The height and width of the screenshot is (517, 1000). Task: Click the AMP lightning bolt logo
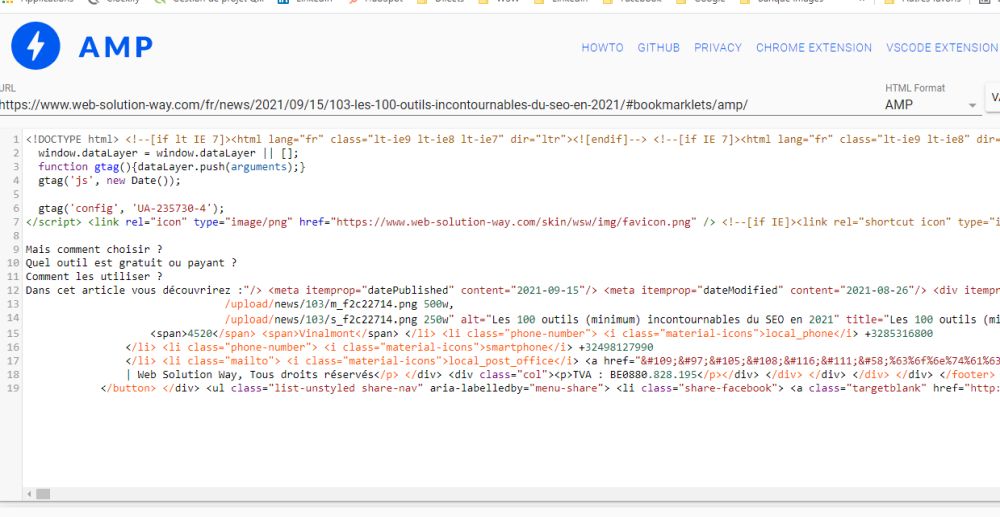36,46
